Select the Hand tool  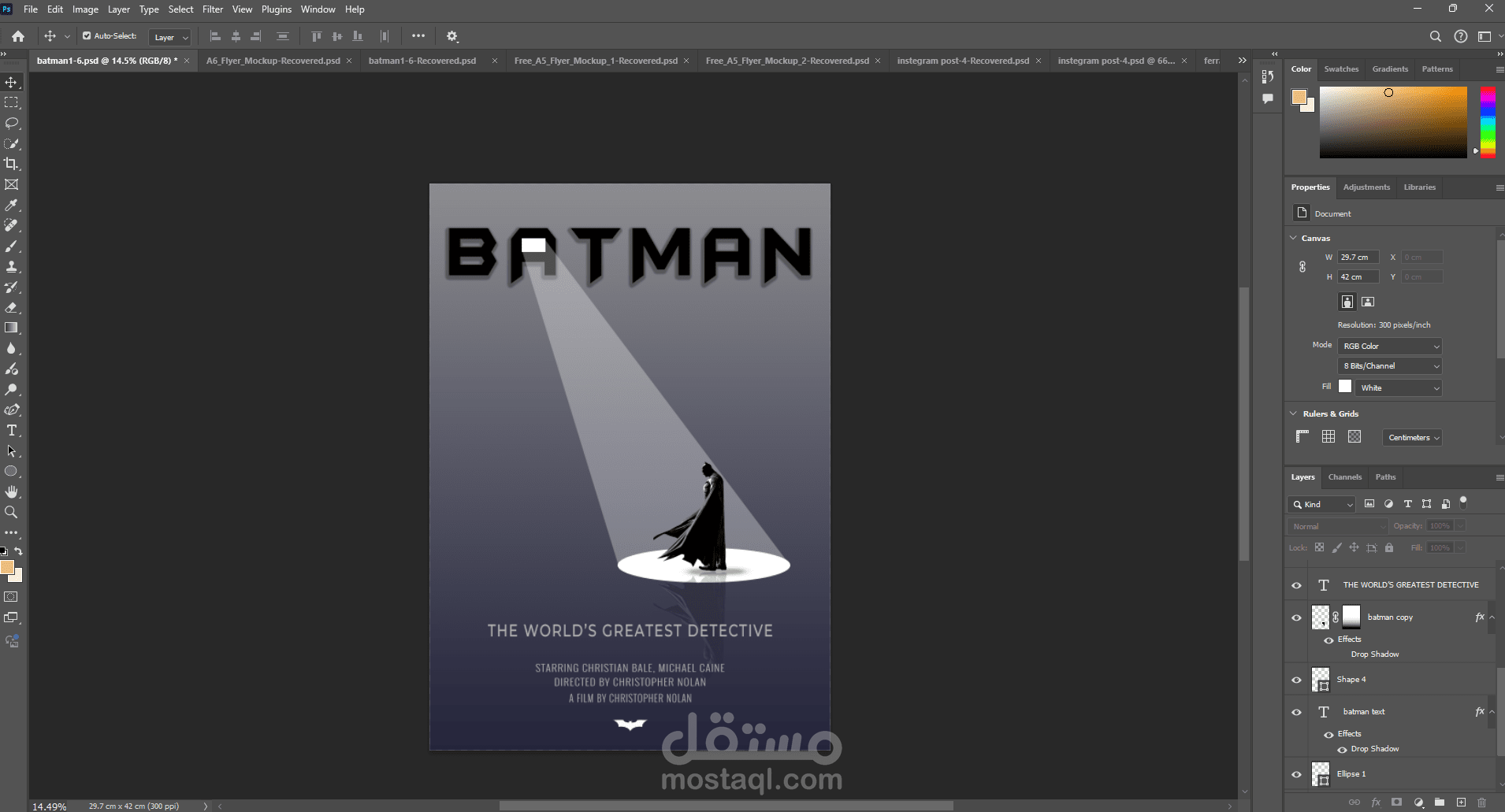coord(12,491)
